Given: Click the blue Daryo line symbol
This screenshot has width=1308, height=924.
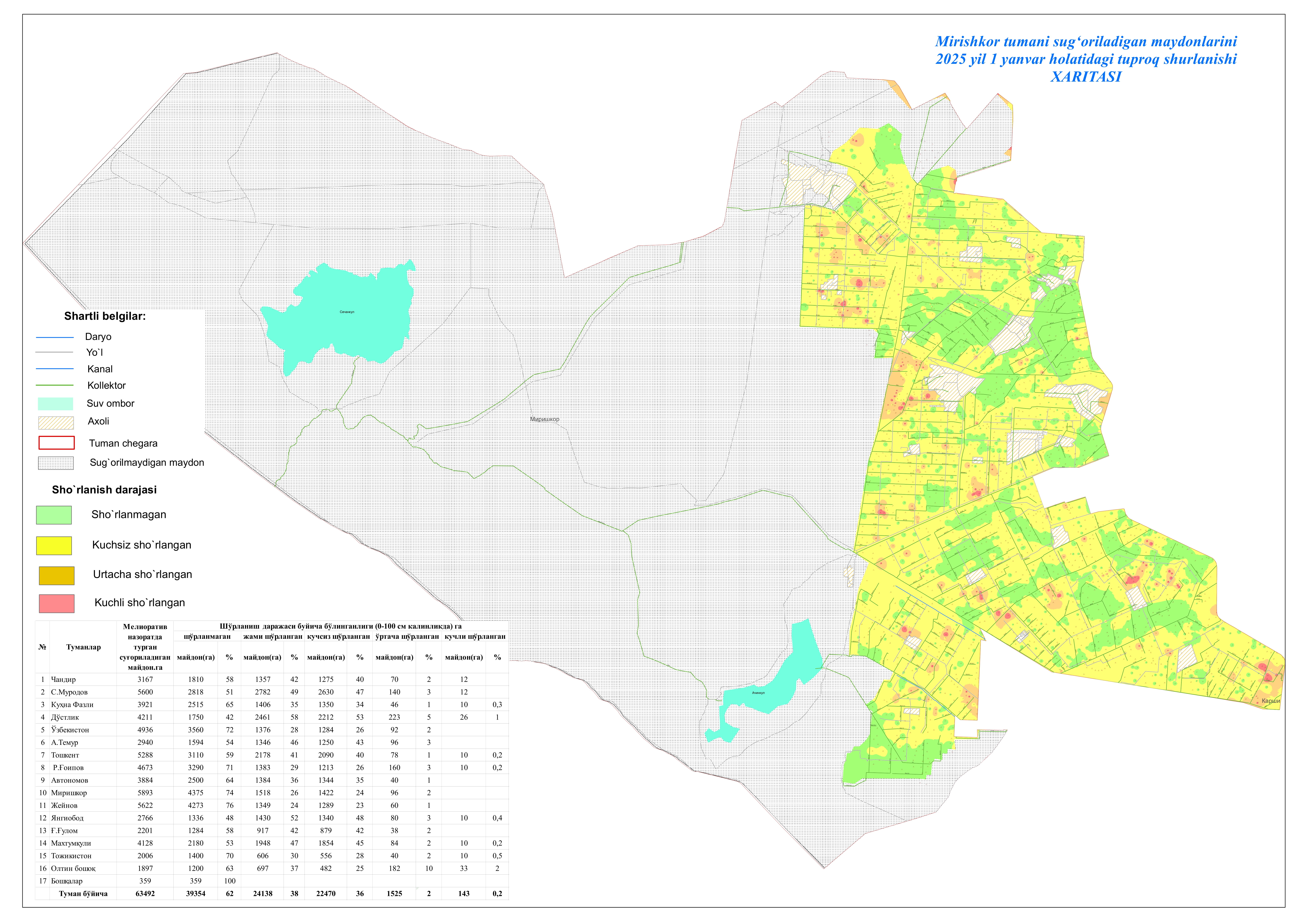Looking at the screenshot, I should [55, 337].
